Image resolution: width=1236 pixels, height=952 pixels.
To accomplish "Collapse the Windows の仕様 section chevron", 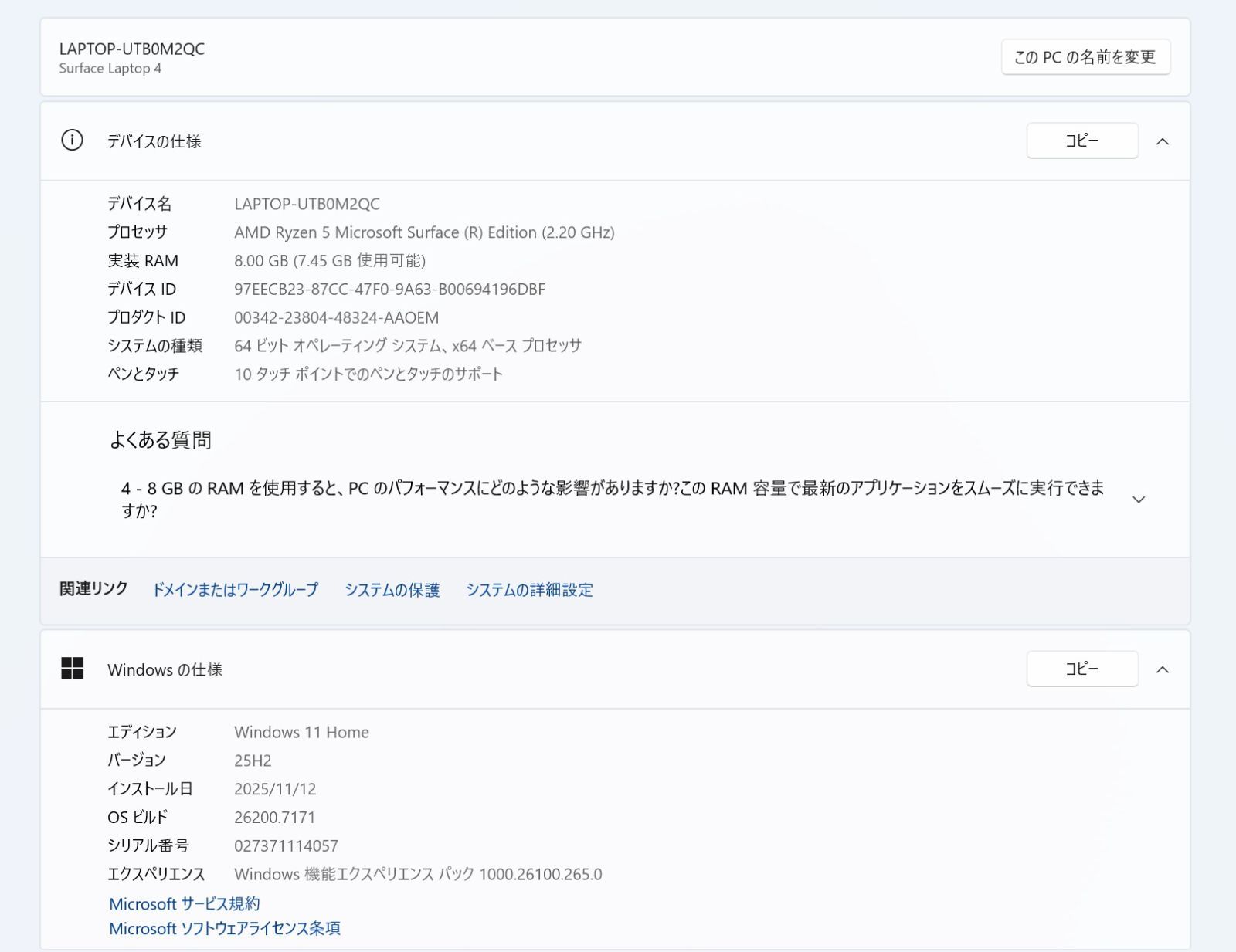I will point(1163,669).
